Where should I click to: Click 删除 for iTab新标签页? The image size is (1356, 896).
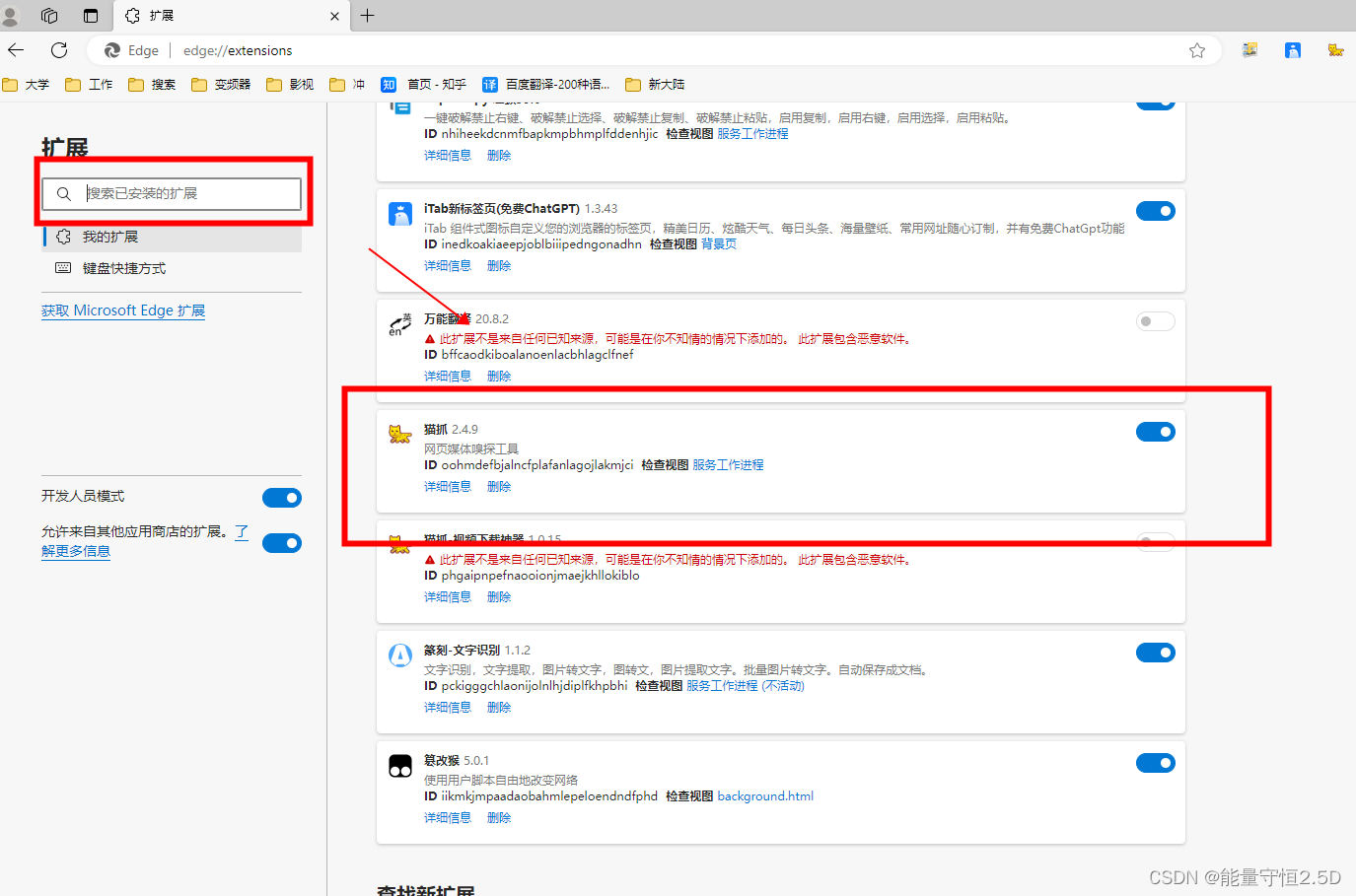(499, 266)
